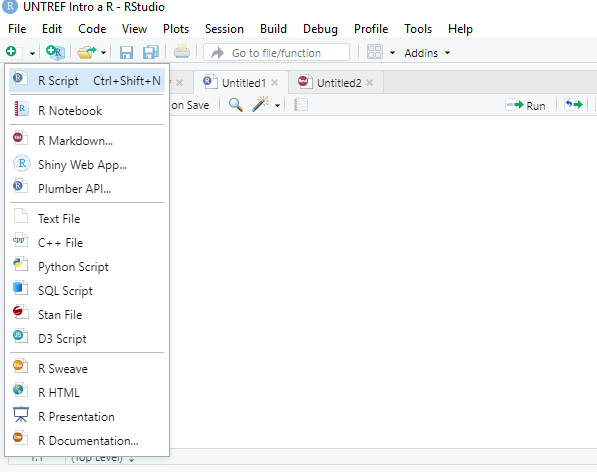This screenshot has width=597, height=472.
Task: Click the Create a Project icon
Action: click(56, 52)
